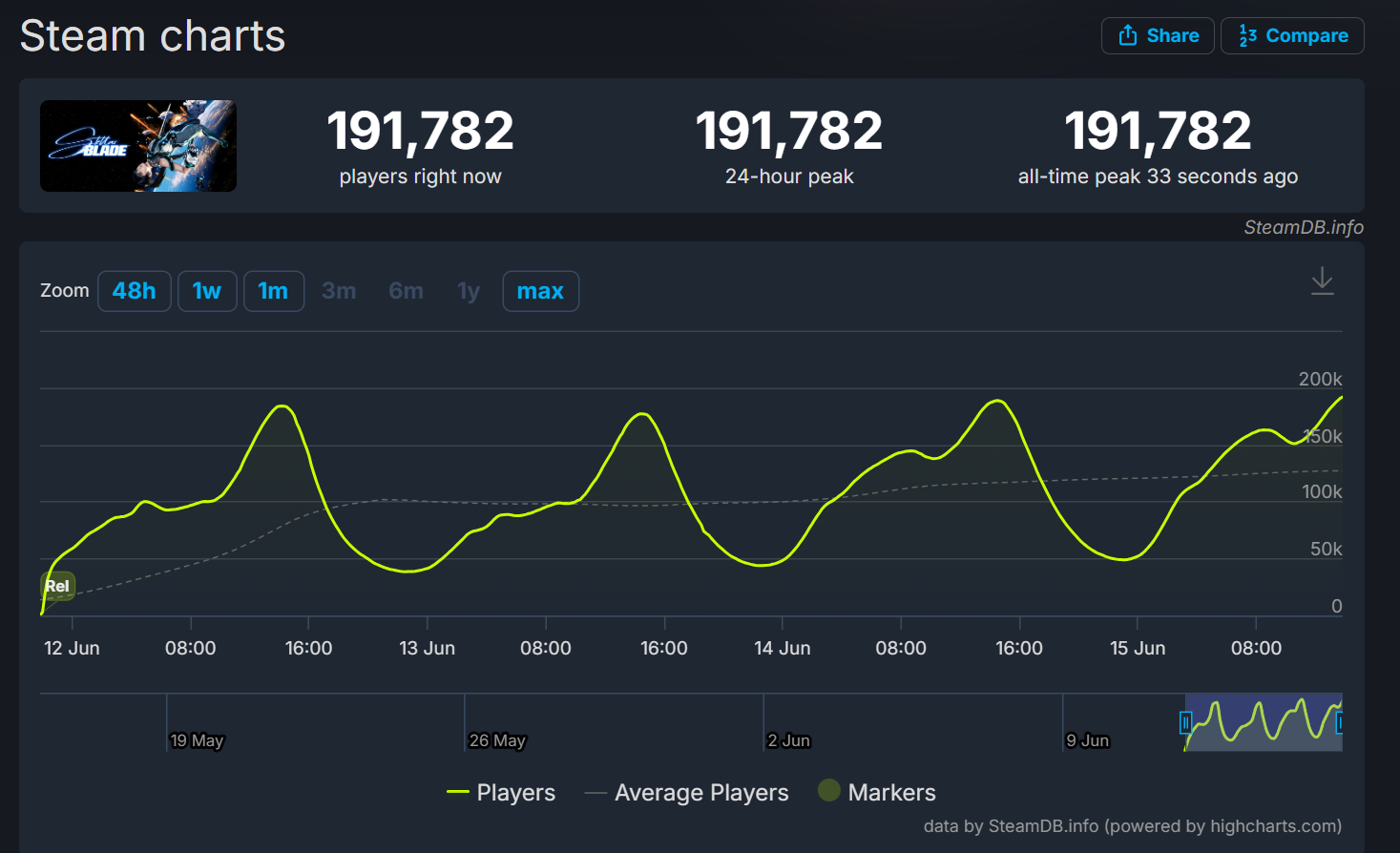Screen dimensions: 1400x853
Task: Choose the 1y zoom option
Action: tap(469, 291)
